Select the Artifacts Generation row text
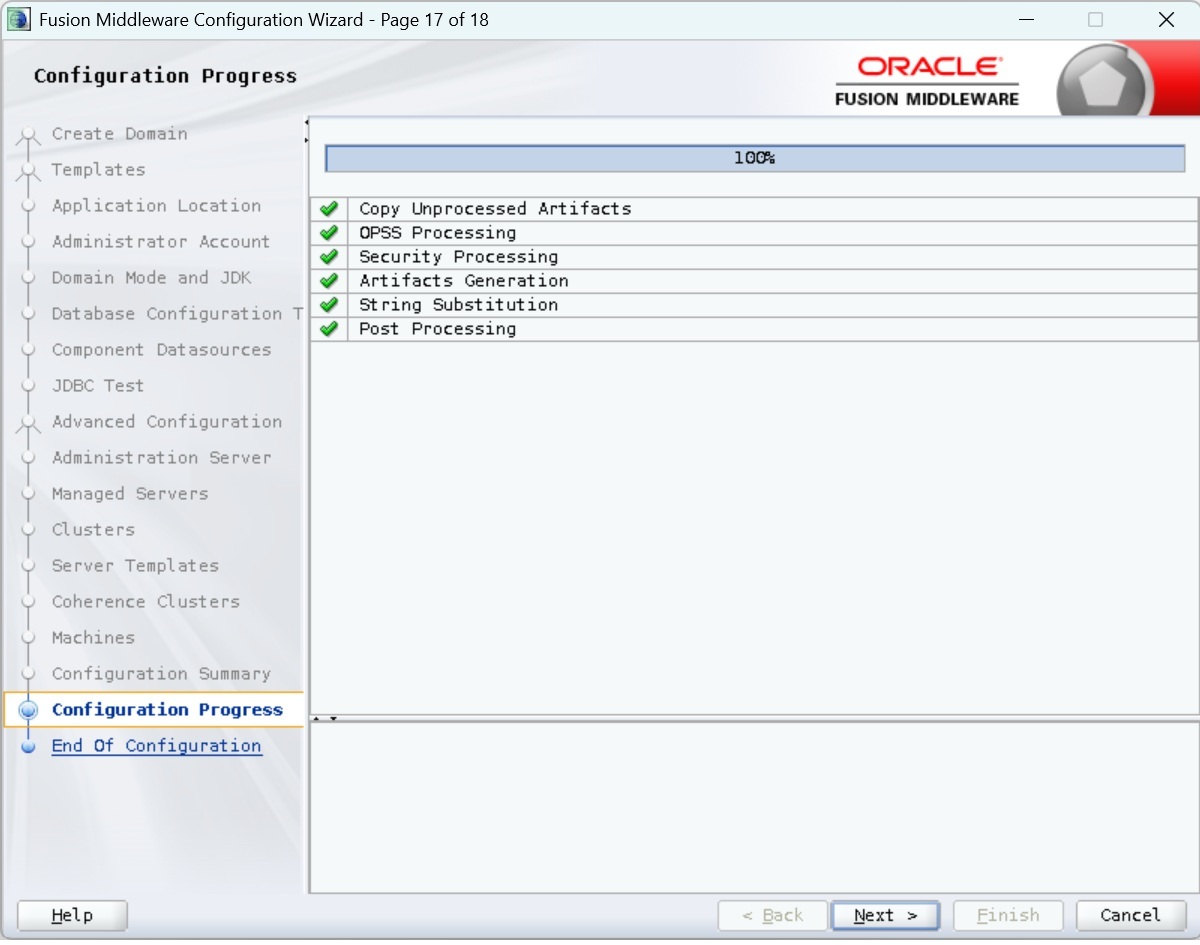The image size is (1200, 945). [464, 281]
